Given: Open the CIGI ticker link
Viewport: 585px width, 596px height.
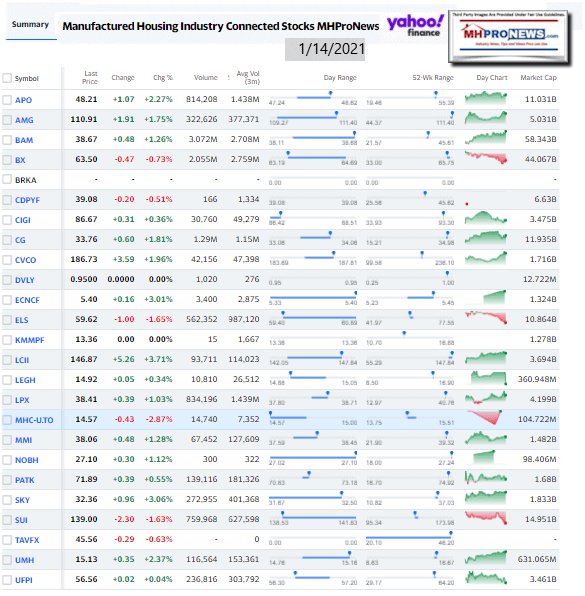Looking at the screenshot, I should pos(23,220).
